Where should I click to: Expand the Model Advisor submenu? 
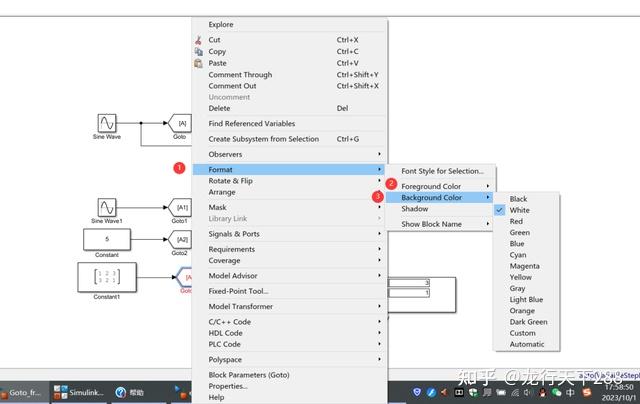(289, 276)
